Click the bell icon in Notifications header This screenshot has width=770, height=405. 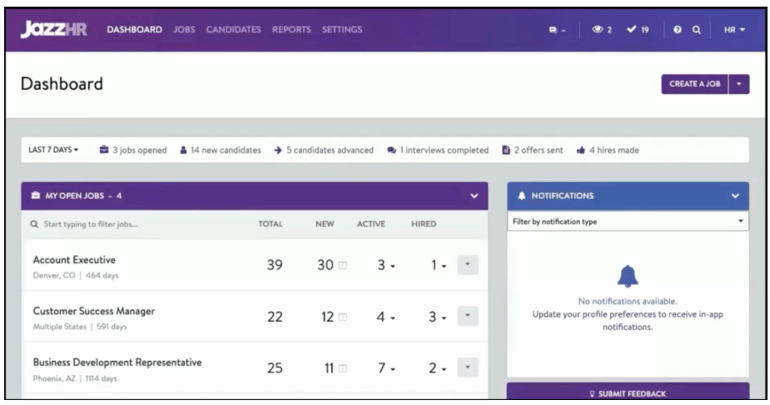[522, 196]
